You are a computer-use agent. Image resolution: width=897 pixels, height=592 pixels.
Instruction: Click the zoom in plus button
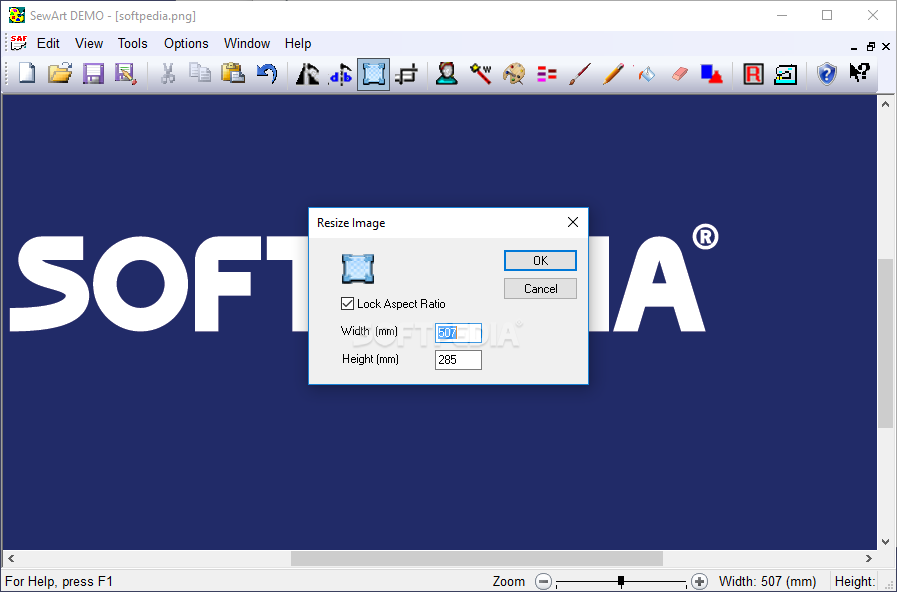pyautogui.click(x=699, y=582)
